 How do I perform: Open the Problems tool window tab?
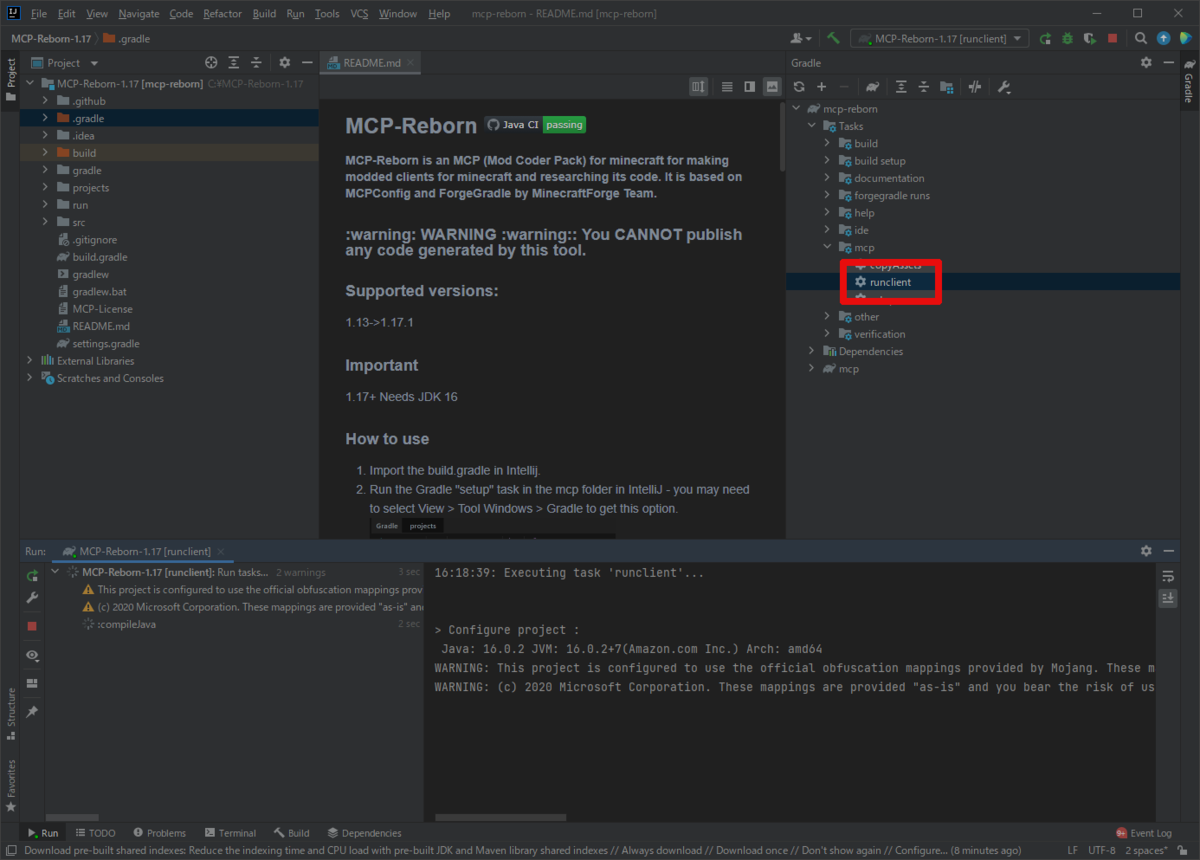coord(158,832)
